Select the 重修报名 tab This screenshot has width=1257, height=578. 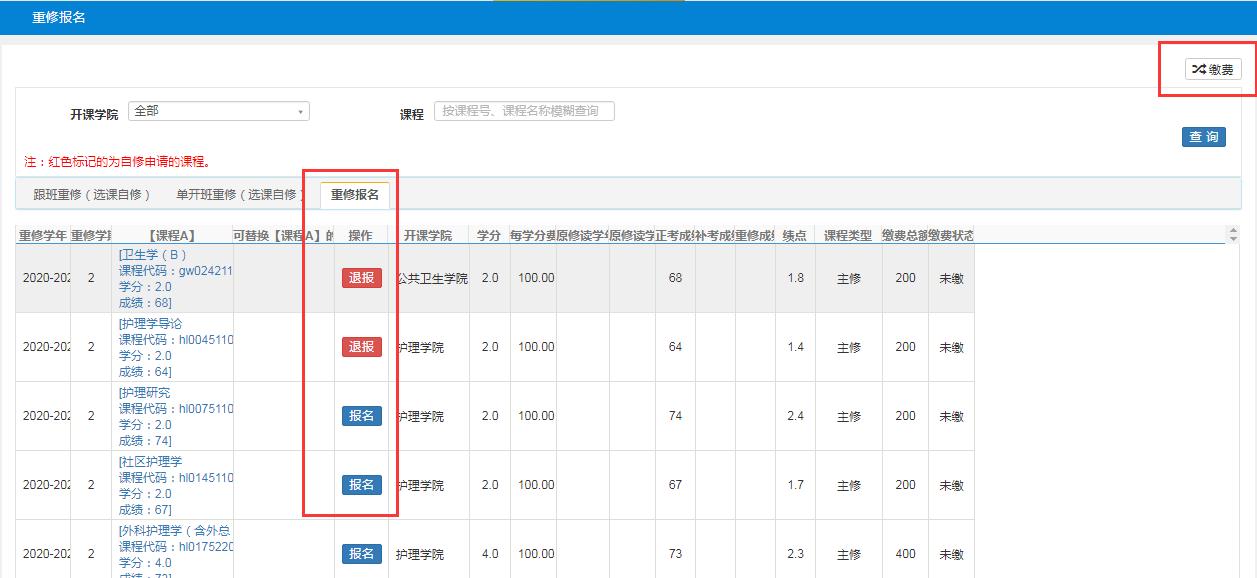pos(355,195)
